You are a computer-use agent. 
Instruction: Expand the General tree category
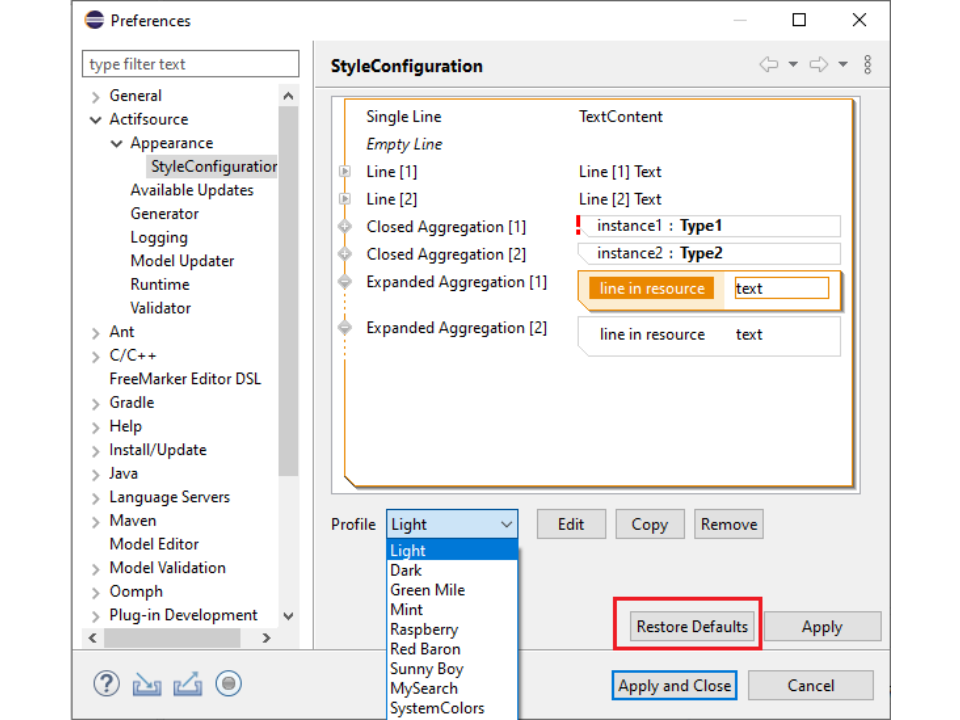pyautogui.click(x=96, y=97)
